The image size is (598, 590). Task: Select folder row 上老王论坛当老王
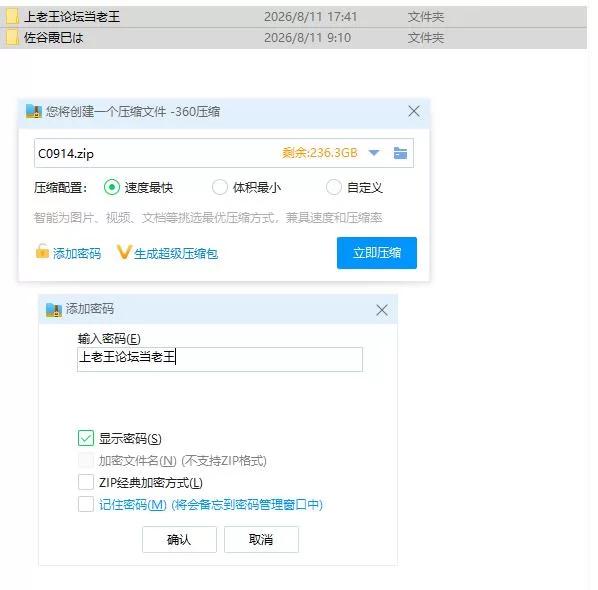pos(293,17)
